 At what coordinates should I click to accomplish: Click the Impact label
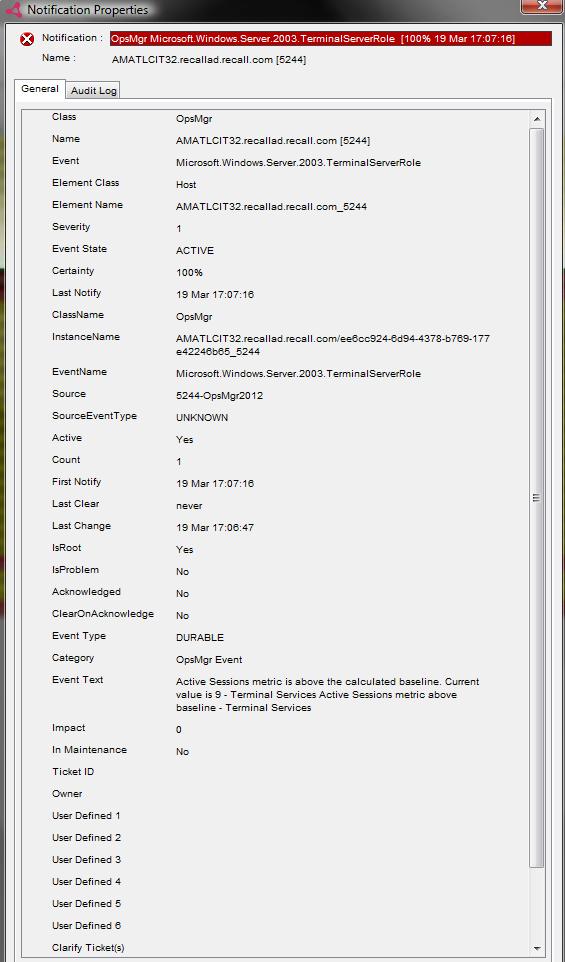(68, 728)
